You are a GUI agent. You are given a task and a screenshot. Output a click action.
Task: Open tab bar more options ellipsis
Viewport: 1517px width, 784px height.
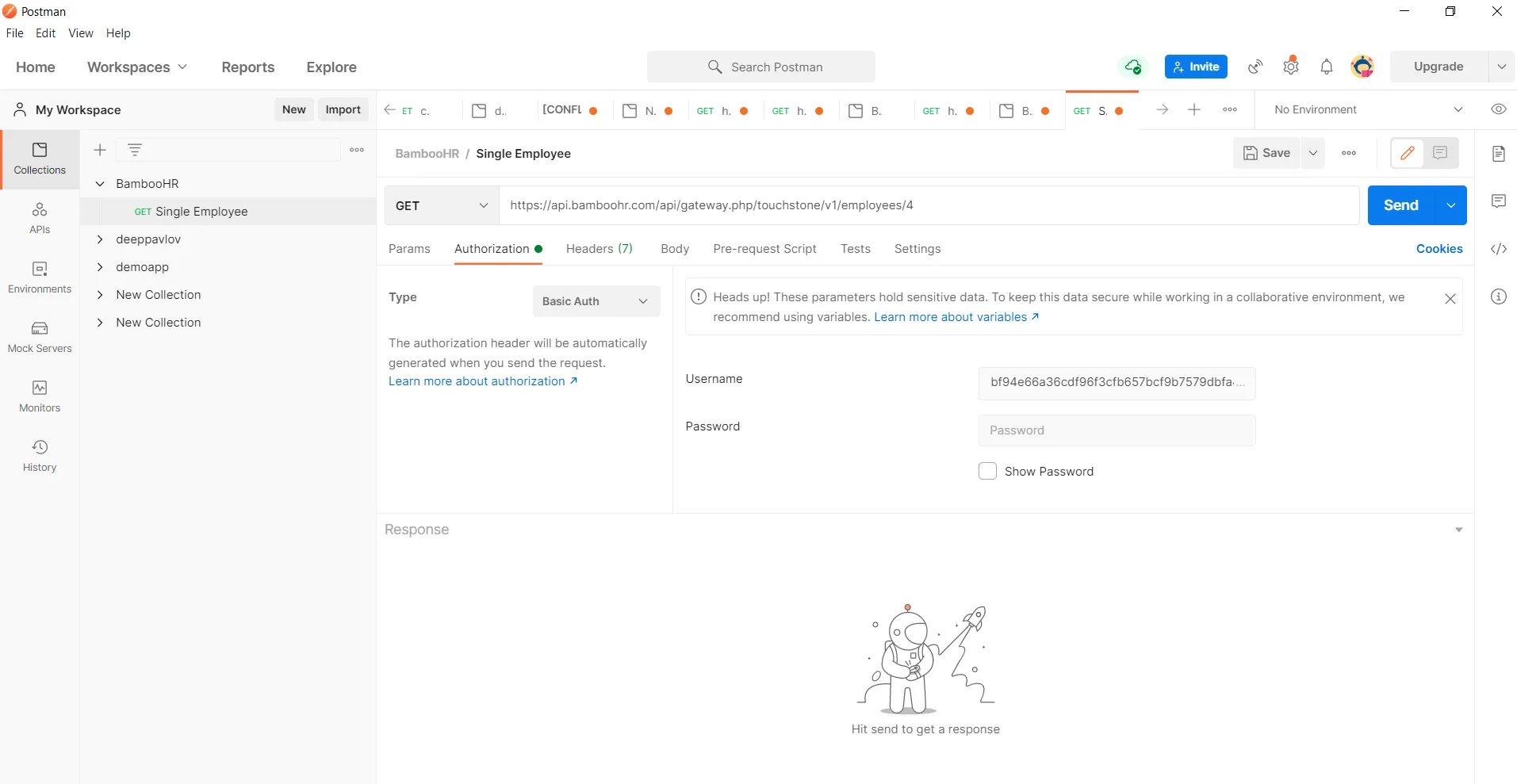[x=1230, y=109]
